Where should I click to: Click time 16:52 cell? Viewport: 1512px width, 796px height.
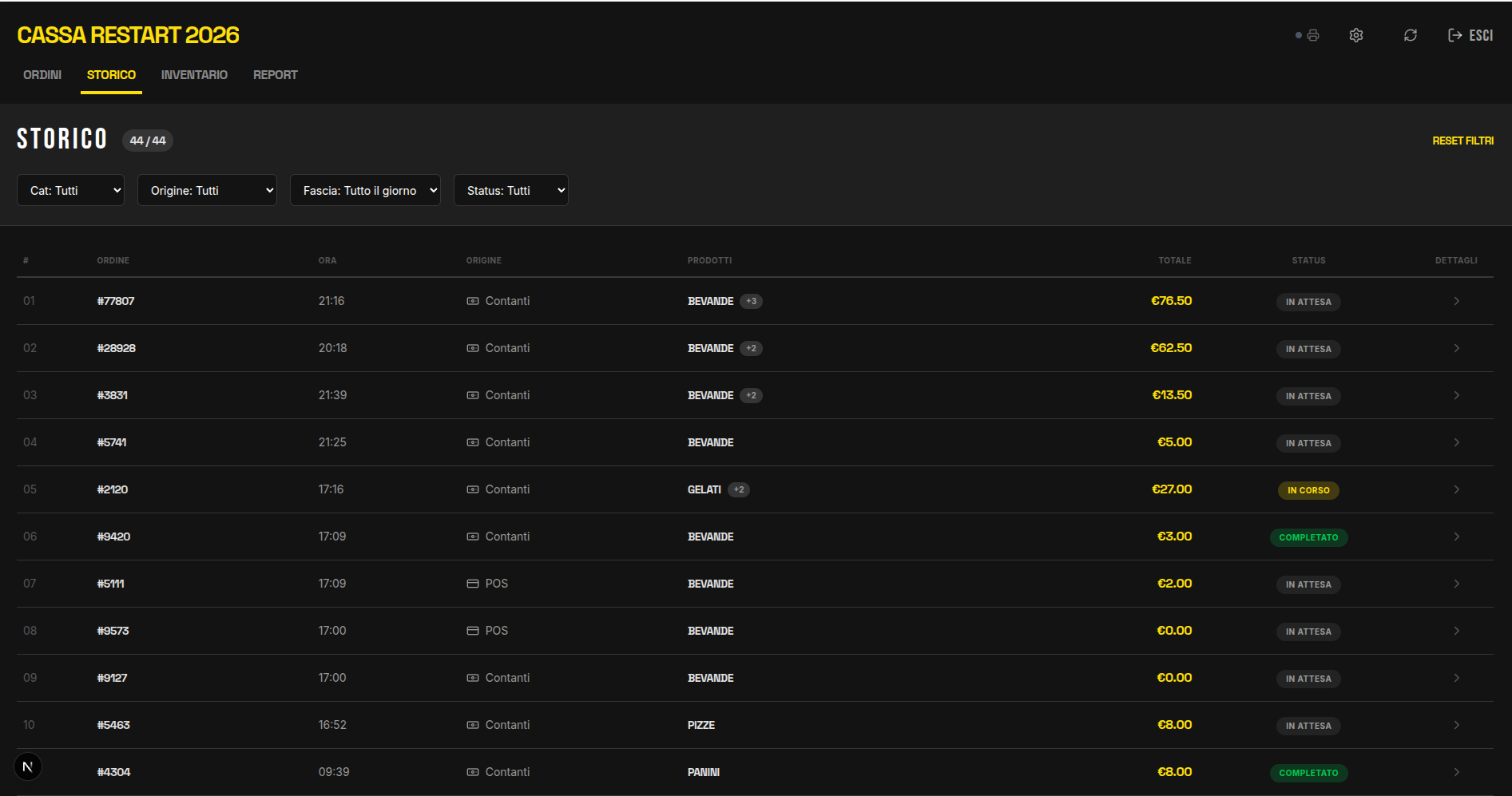pos(333,725)
